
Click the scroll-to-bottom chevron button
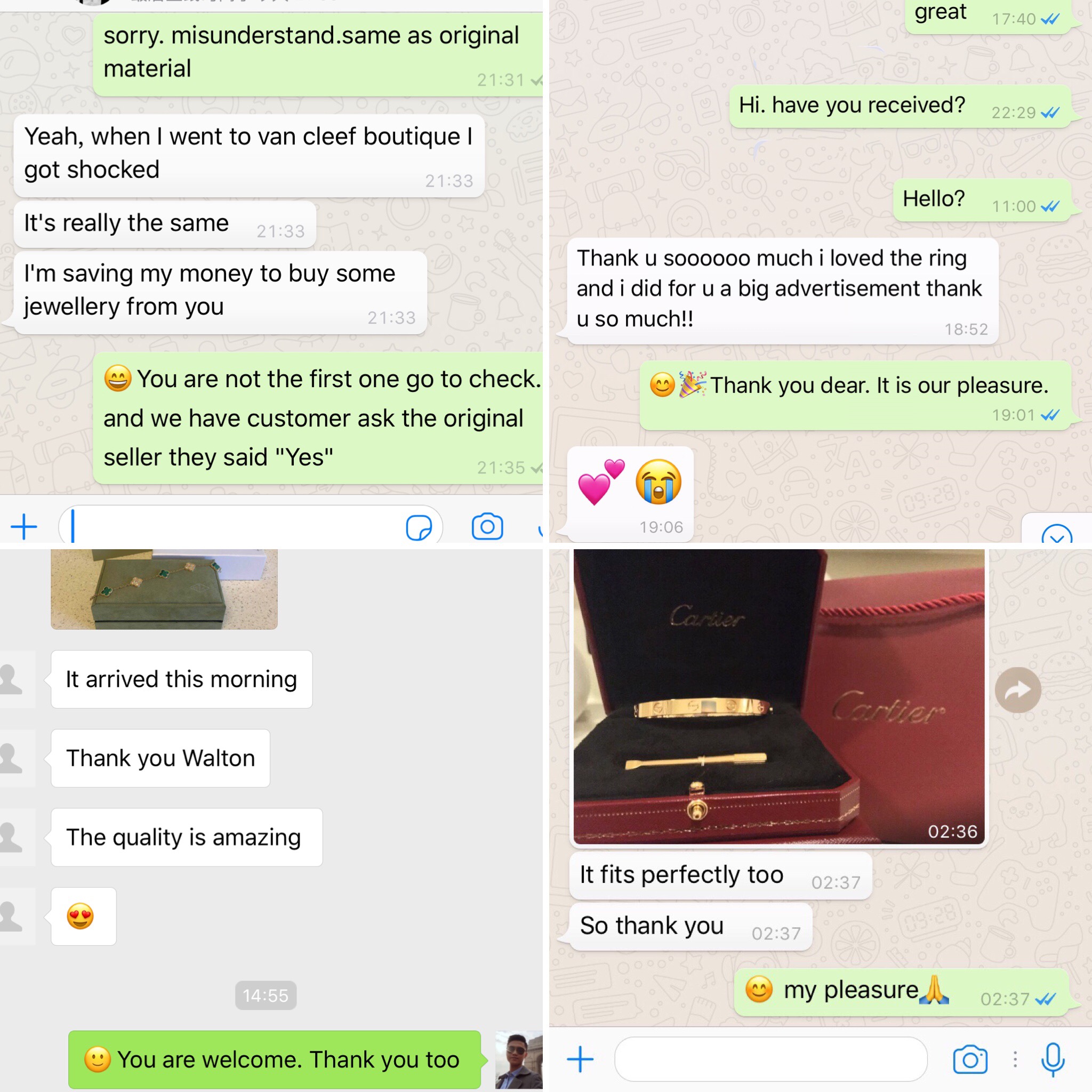coord(1057,534)
